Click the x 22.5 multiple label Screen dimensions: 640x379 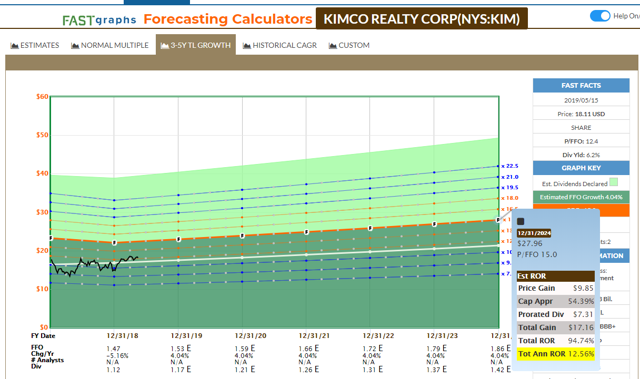tap(510, 166)
